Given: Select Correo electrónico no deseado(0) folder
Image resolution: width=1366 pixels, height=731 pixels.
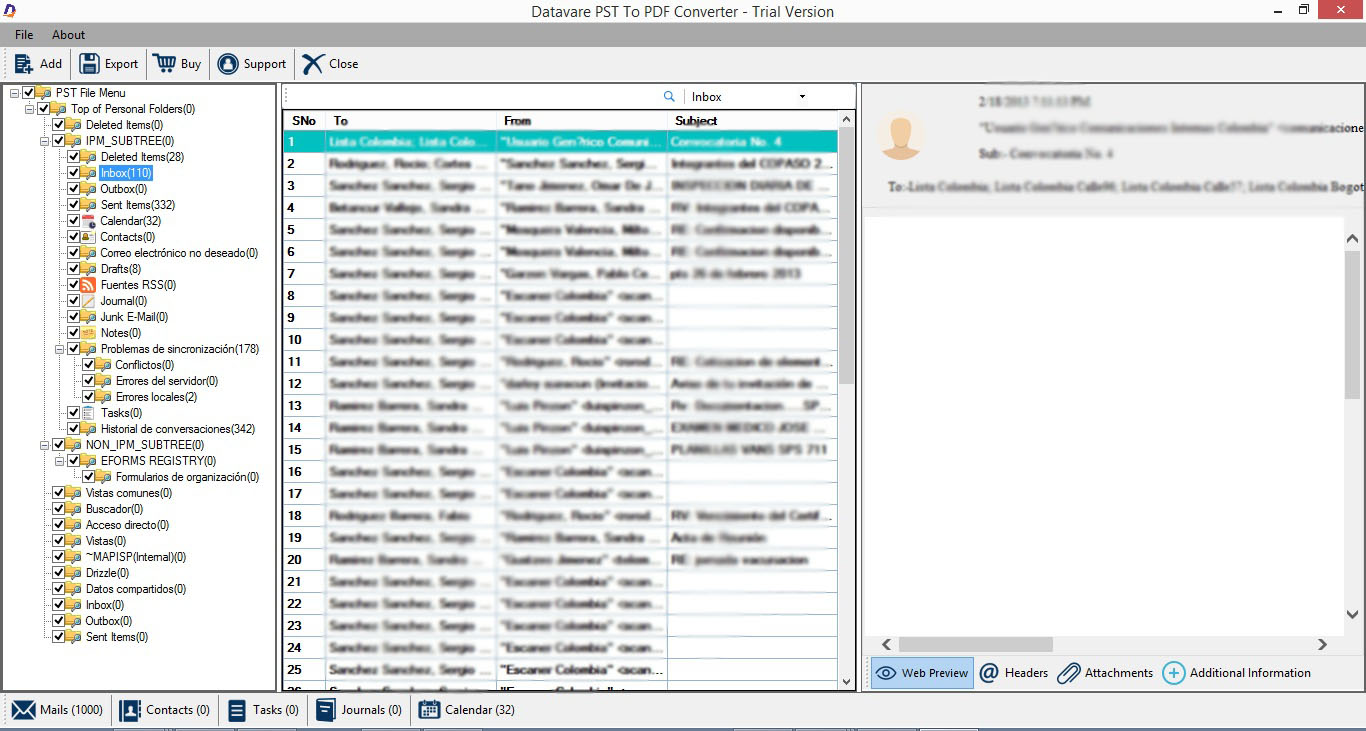Looking at the screenshot, I should click(x=178, y=253).
